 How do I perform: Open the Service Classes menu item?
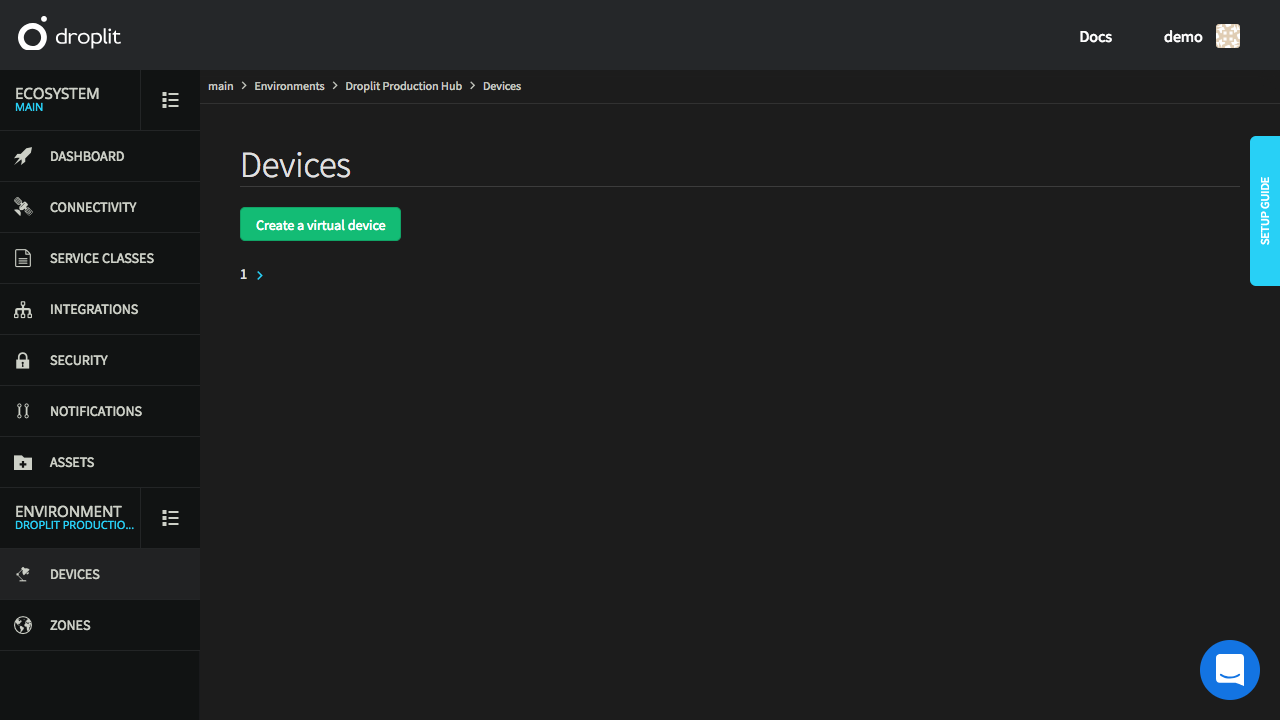pyautogui.click(x=100, y=258)
